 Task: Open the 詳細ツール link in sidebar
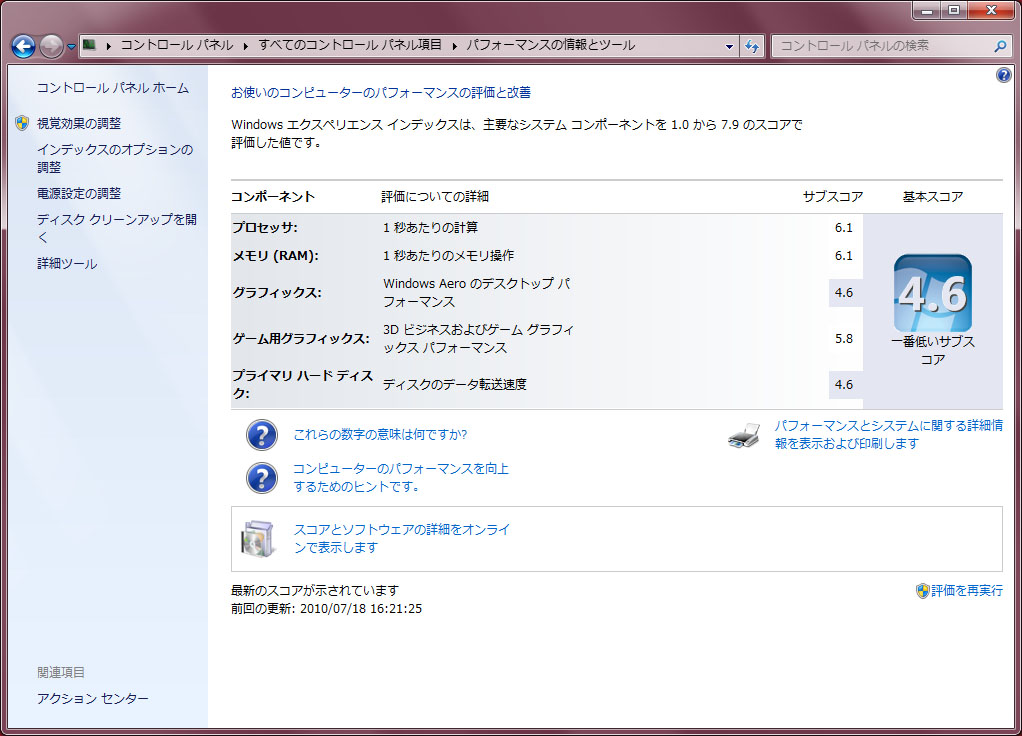pyautogui.click(x=67, y=263)
